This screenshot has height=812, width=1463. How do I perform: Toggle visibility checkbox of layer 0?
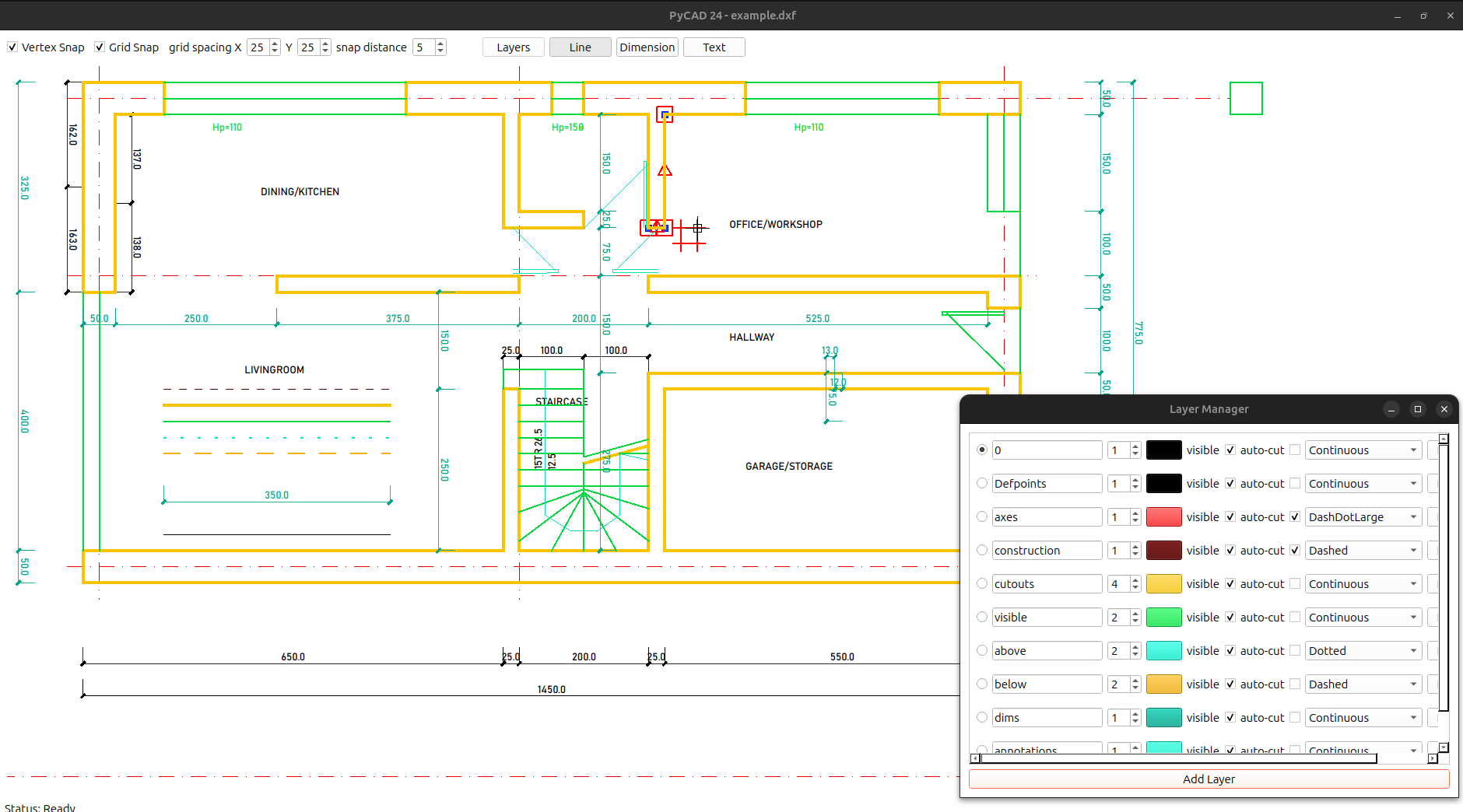[x=1230, y=450]
